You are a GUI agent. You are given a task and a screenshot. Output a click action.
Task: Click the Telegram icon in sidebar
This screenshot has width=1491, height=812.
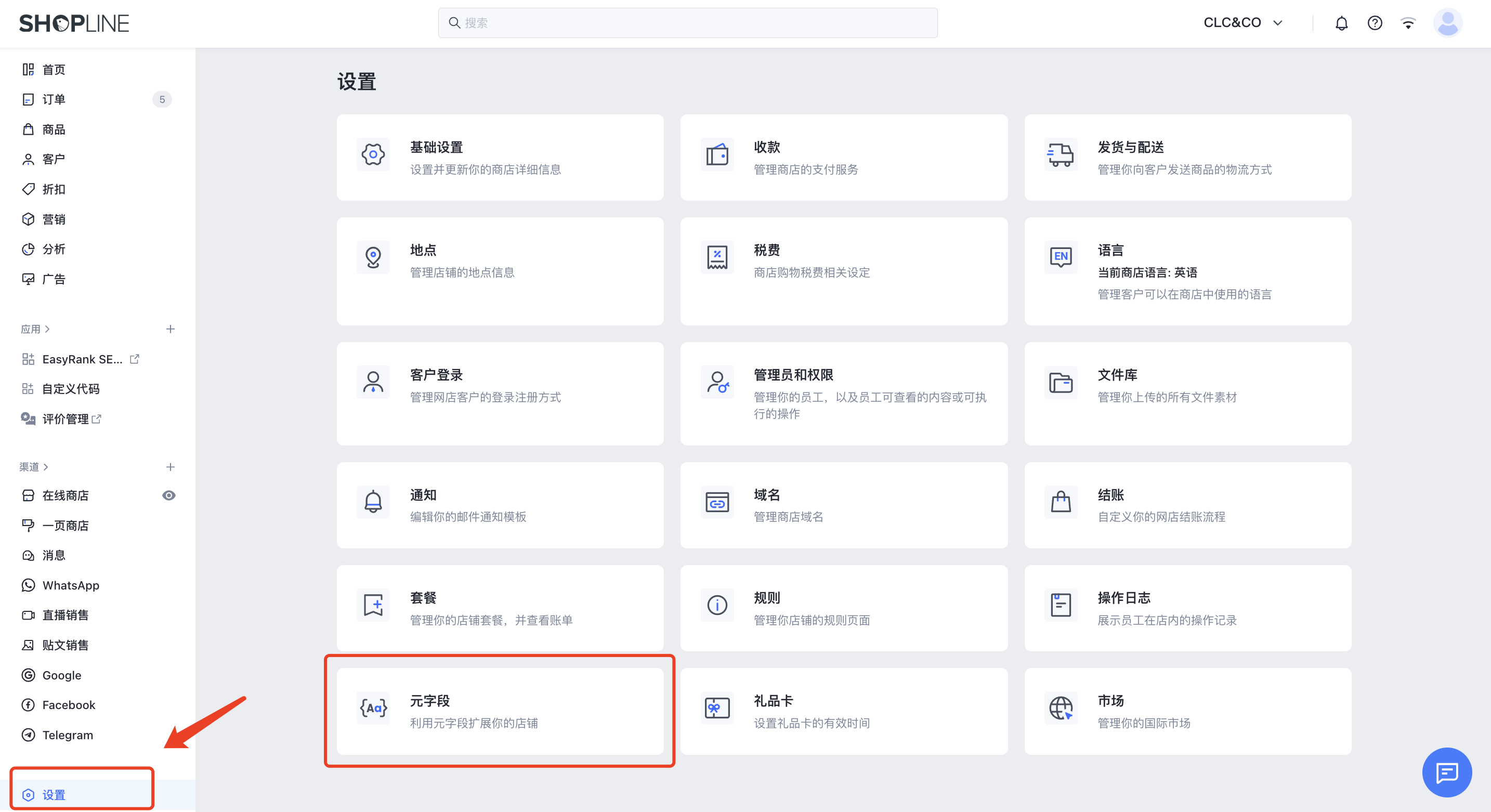pyautogui.click(x=28, y=735)
